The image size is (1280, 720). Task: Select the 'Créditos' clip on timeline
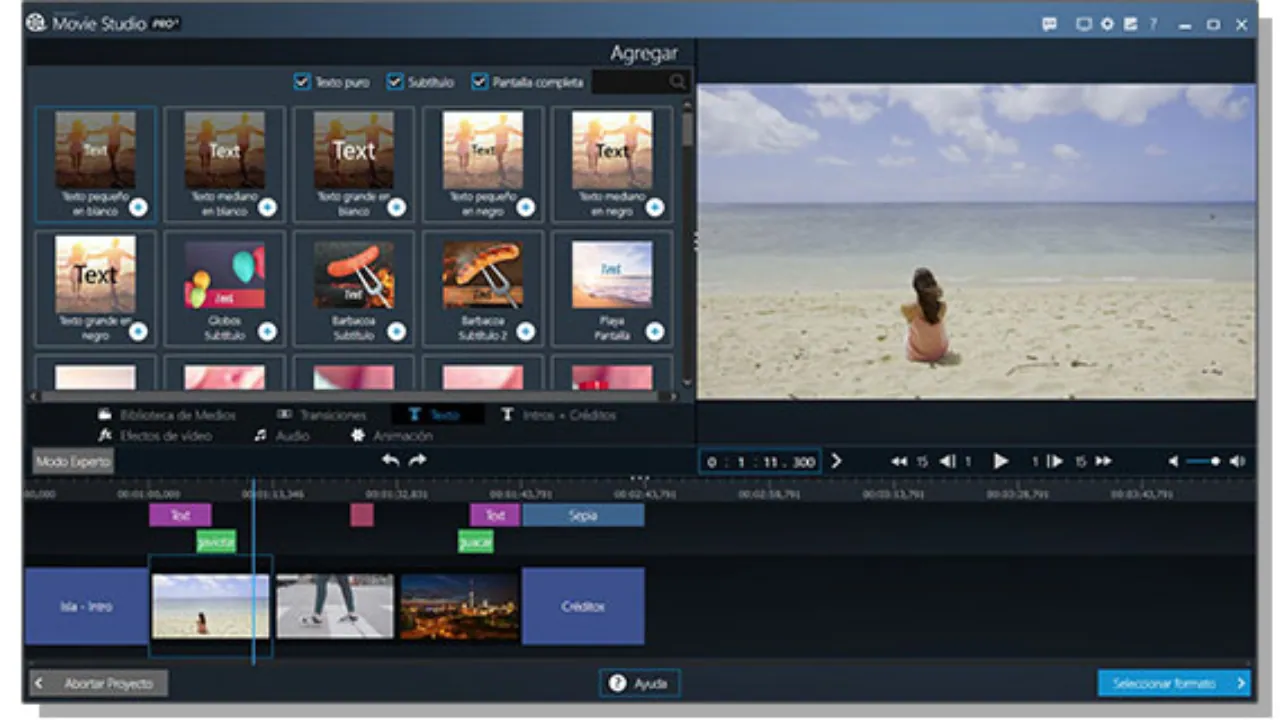coord(583,606)
